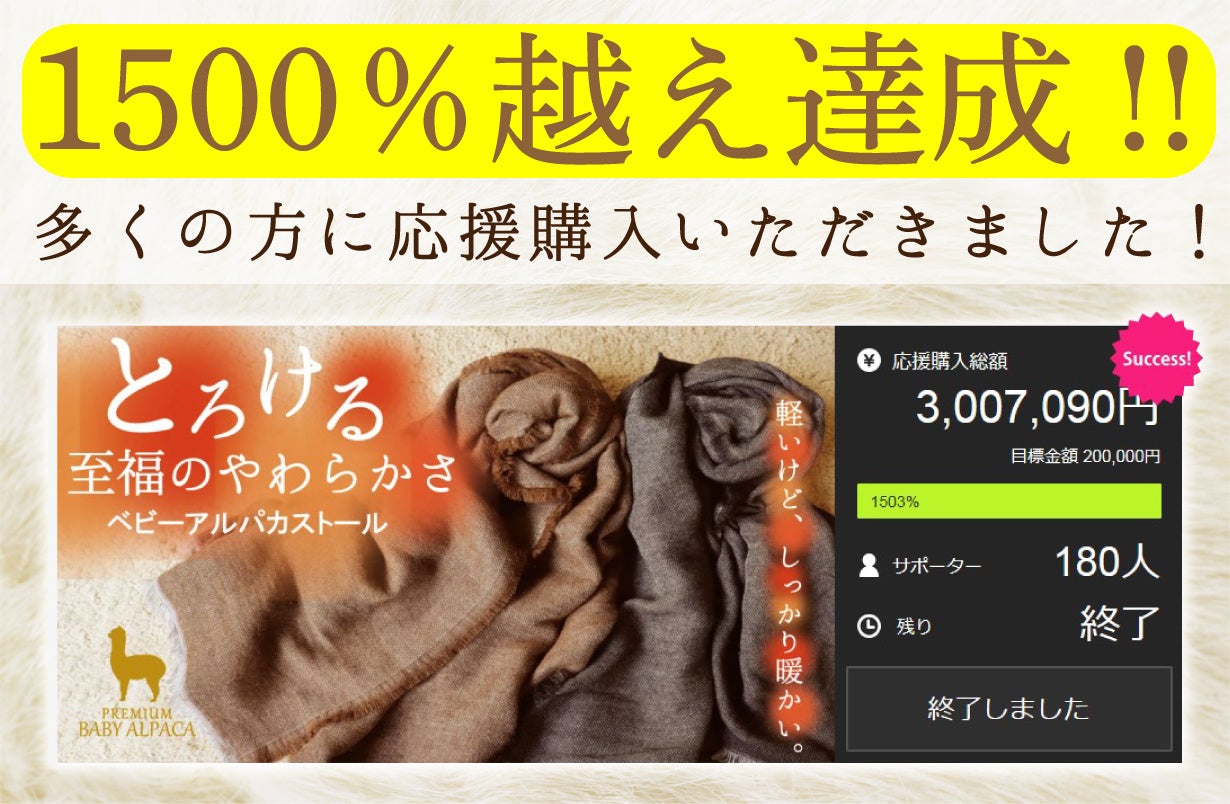
Task: Click the 180人 supporter count
Action: coord(1107,563)
